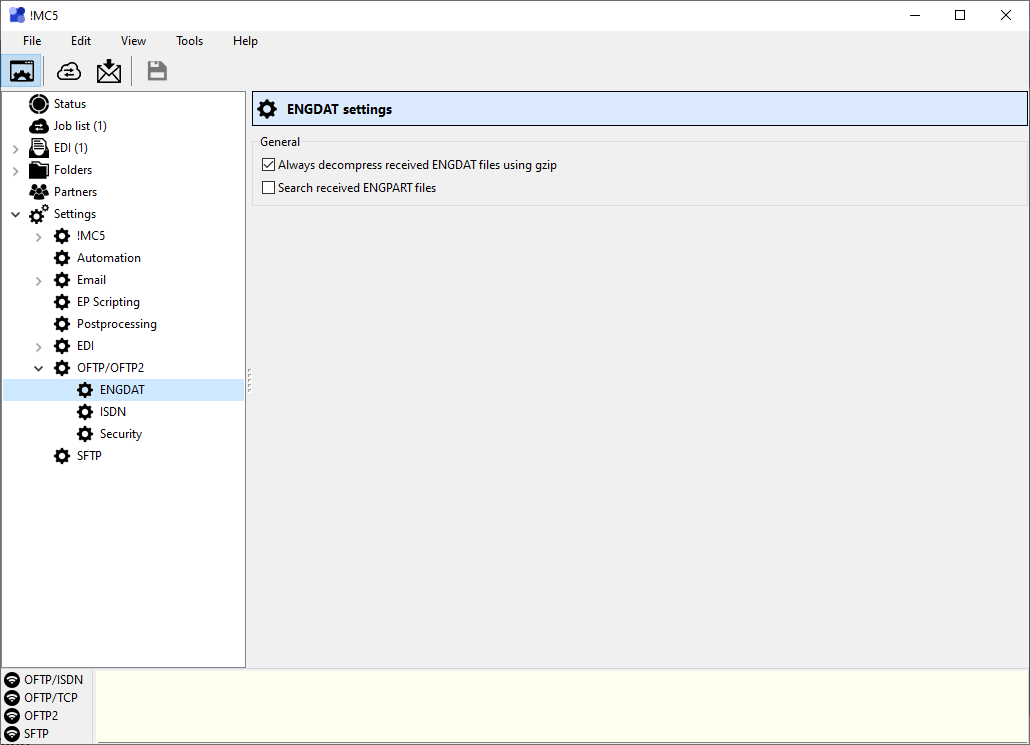Click the save floppy disk icon

point(157,71)
